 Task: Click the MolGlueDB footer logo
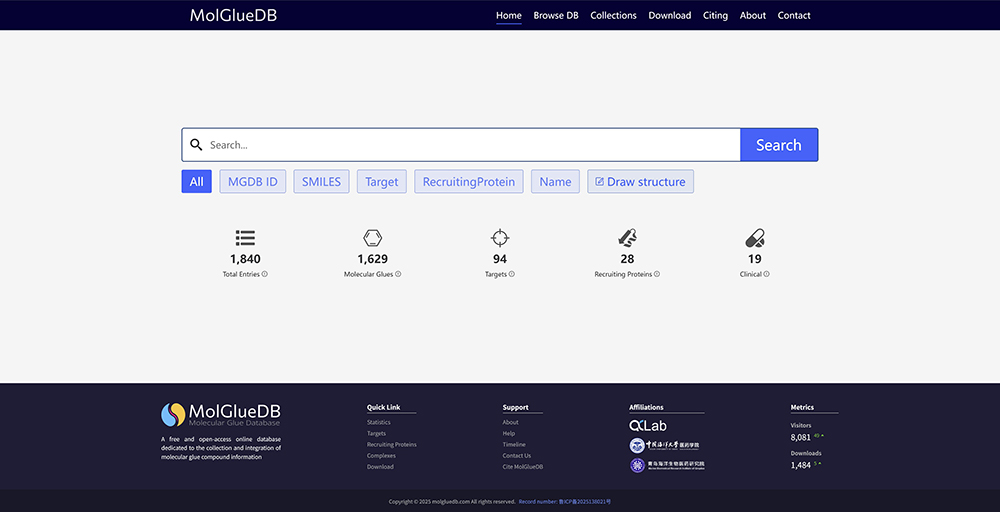[x=221, y=415]
